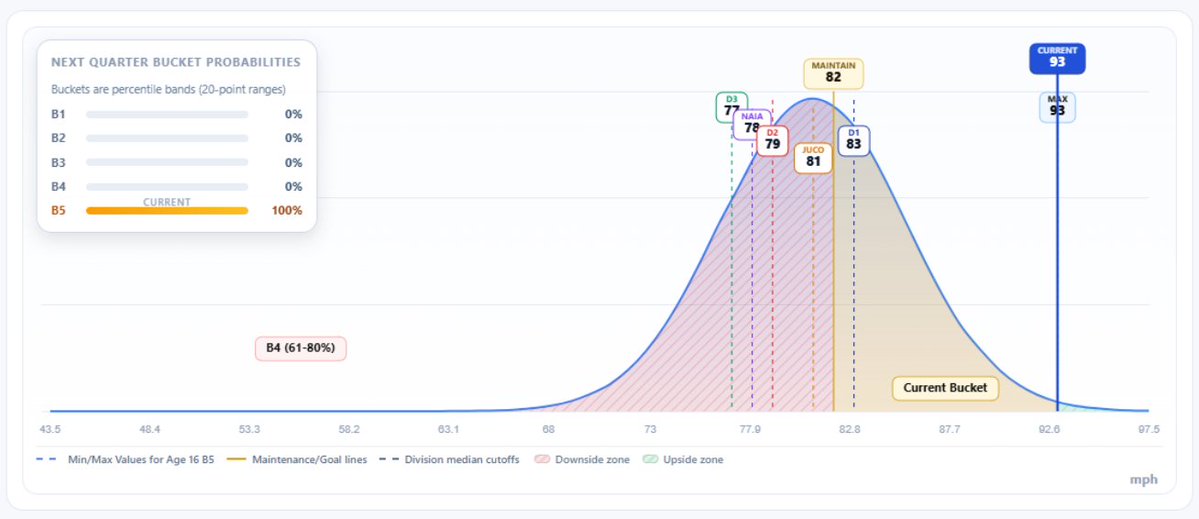Click the CURRENT 93 marker label
The height and width of the screenshot is (519, 1199).
click(1057, 58)
